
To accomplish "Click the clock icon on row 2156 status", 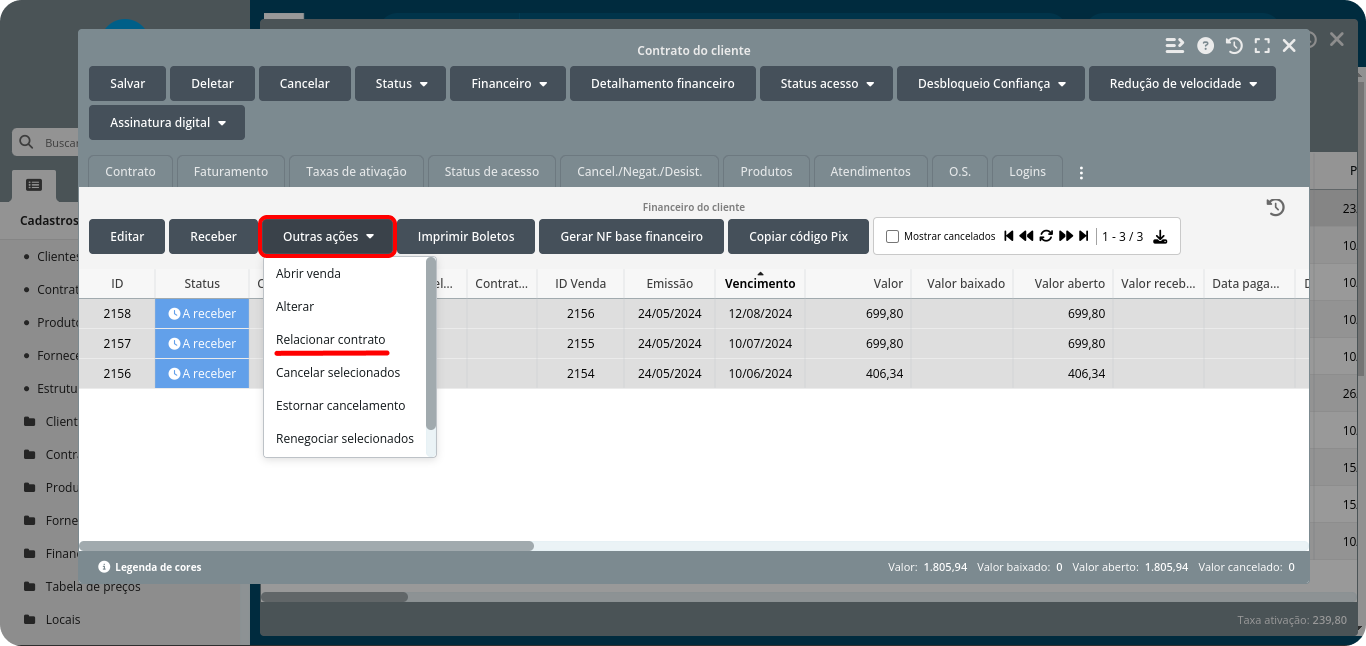I will 174,374.
